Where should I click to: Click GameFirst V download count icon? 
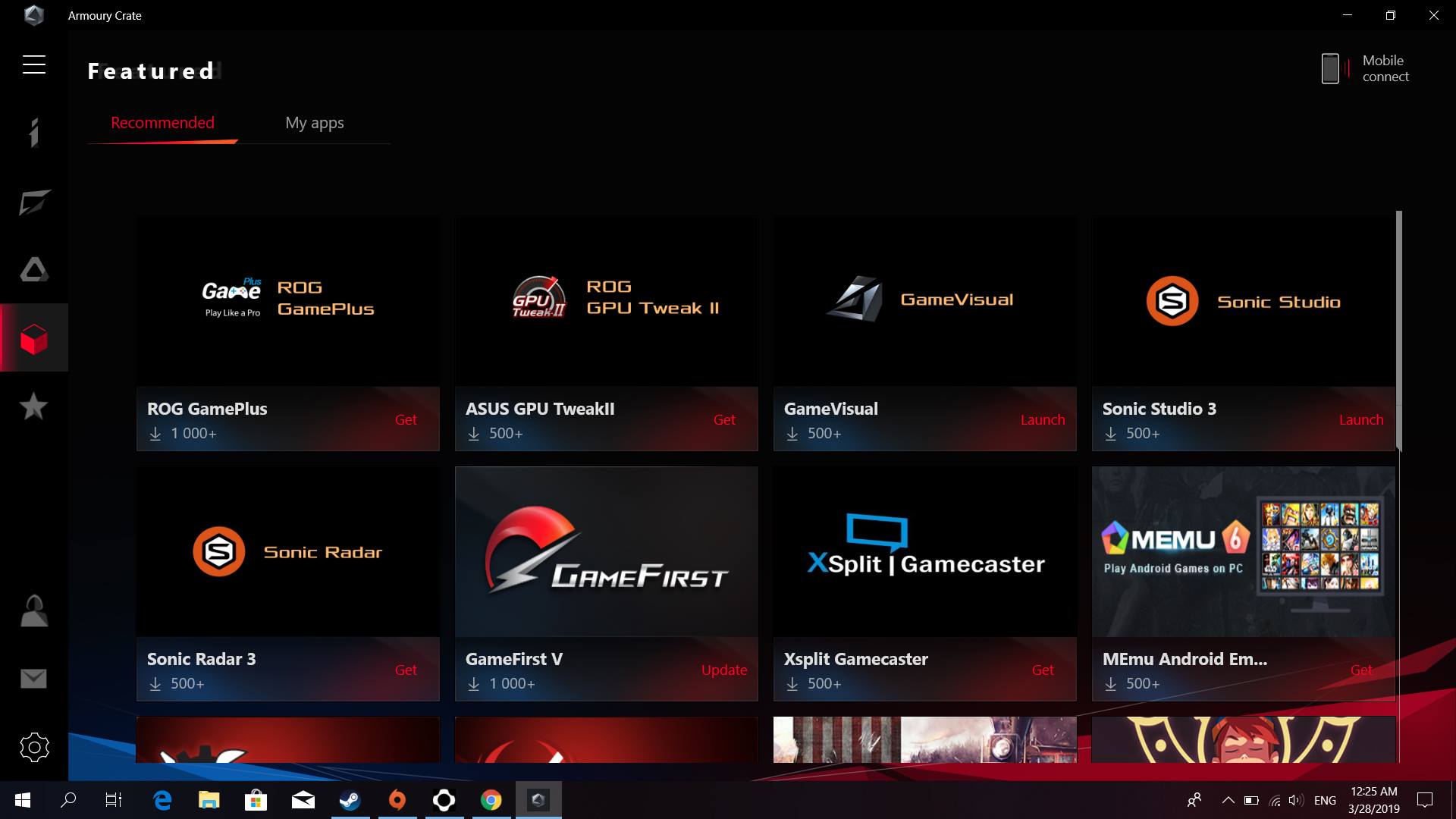pyautogui.click(x=474, y=684)
